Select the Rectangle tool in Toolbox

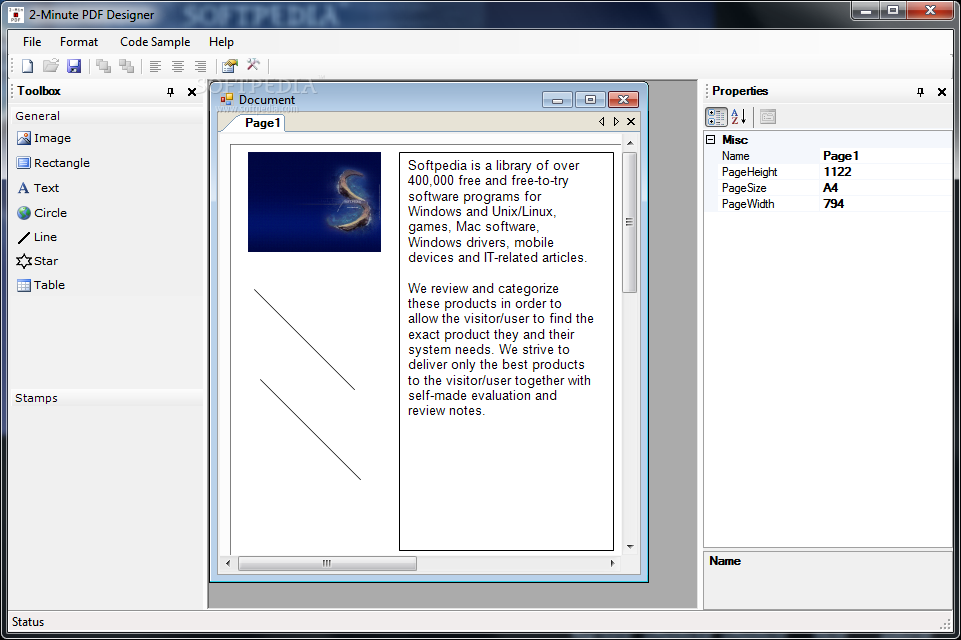(53, 163)
